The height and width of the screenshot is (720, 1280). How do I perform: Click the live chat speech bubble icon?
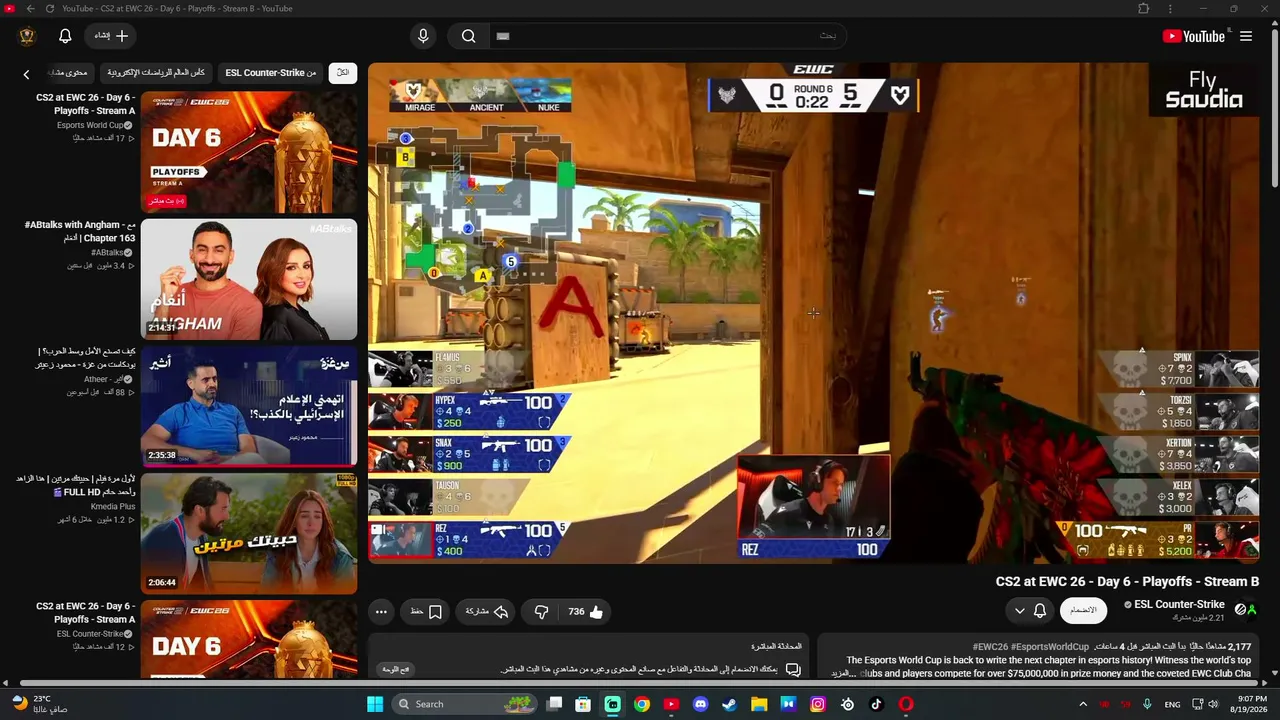(793, 669)
